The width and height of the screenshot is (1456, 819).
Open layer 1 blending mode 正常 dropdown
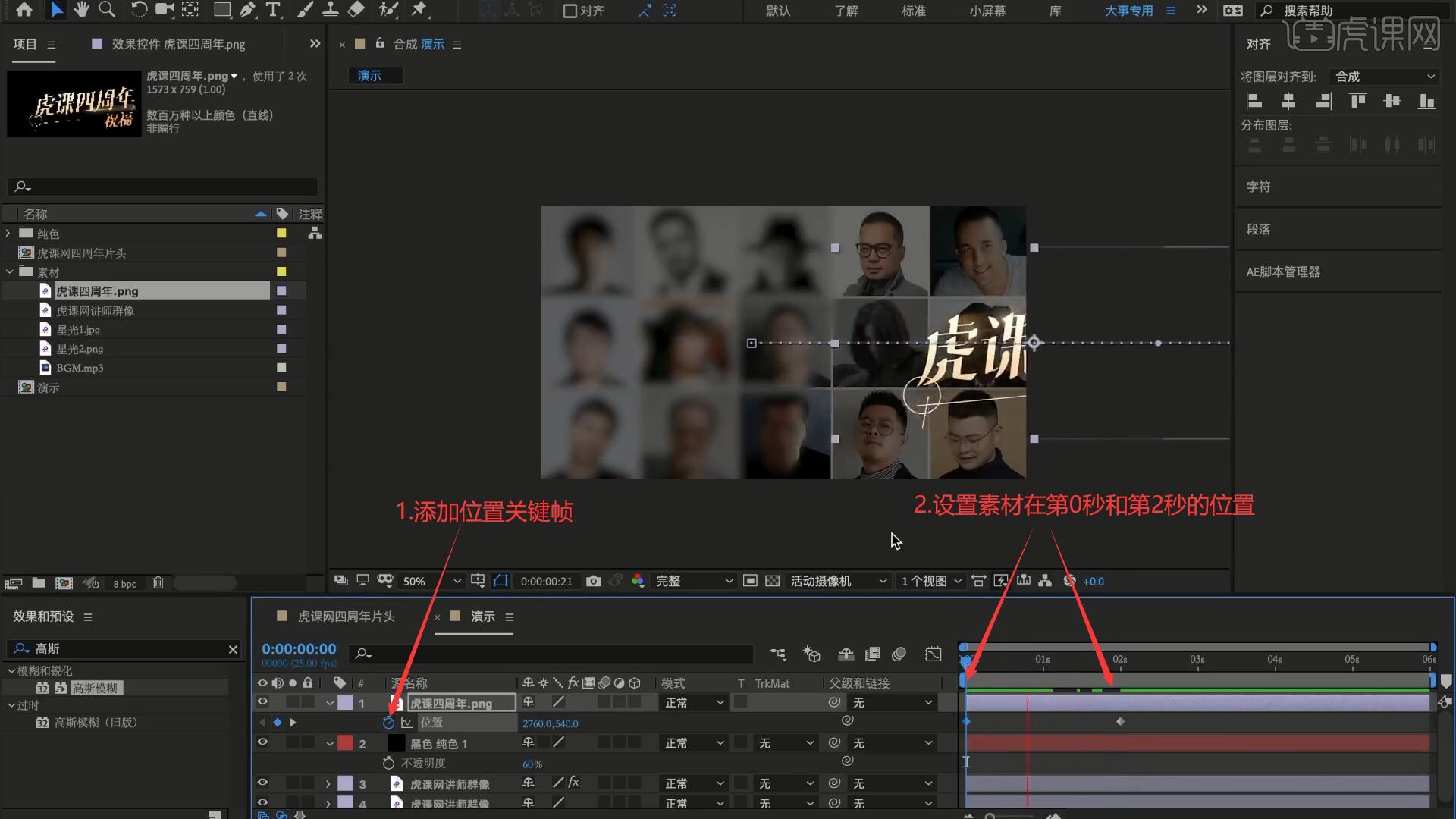[694, 703]
